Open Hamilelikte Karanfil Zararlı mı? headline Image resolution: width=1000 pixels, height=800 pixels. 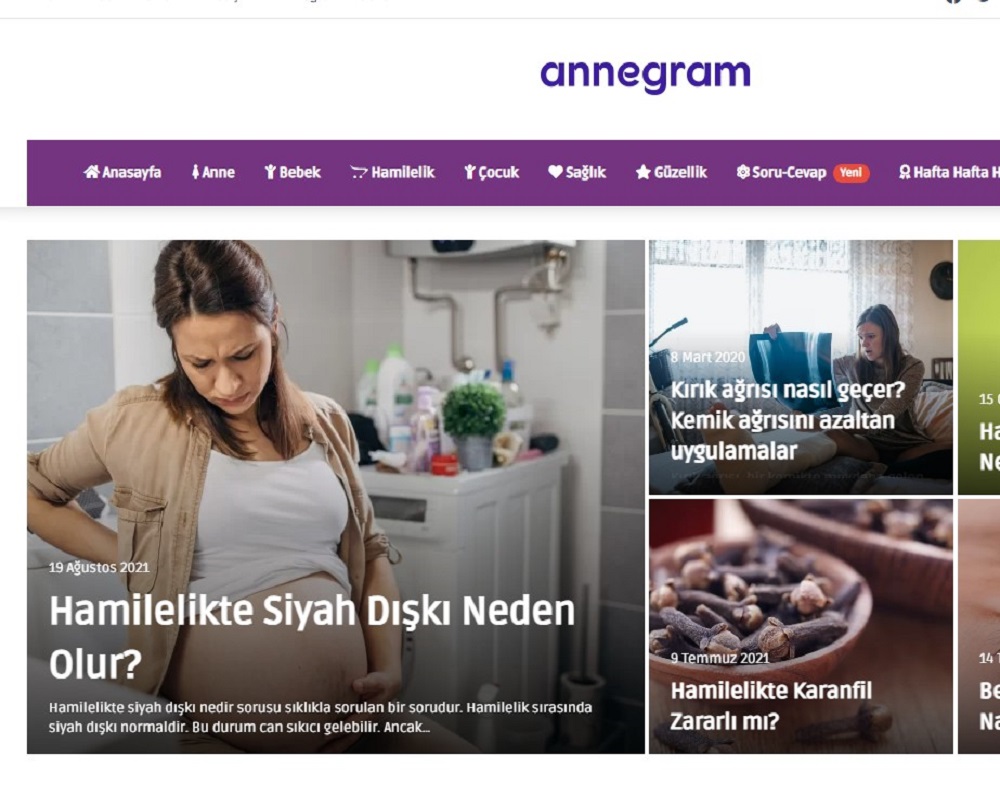(x=771, y=706)
